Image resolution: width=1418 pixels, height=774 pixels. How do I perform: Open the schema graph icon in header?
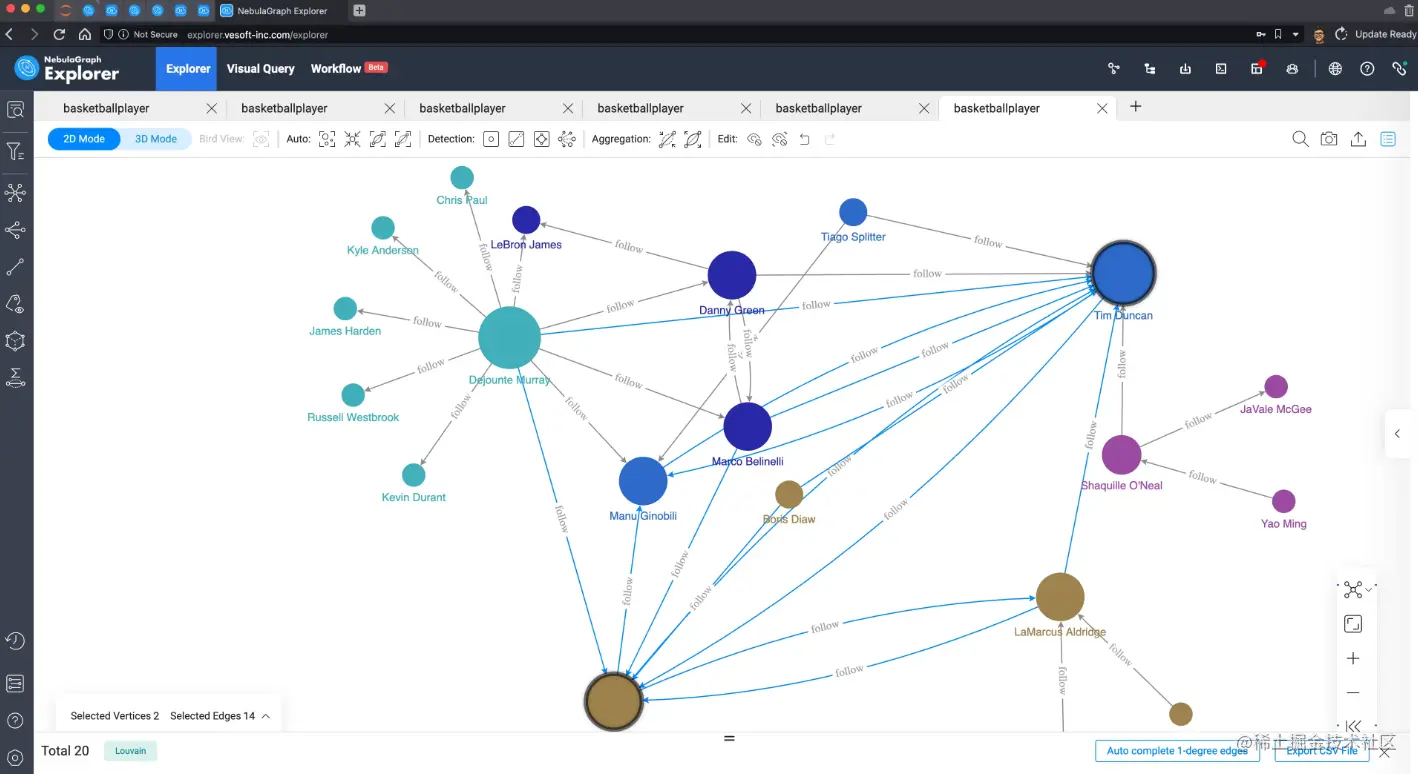tap(1114, 69)
